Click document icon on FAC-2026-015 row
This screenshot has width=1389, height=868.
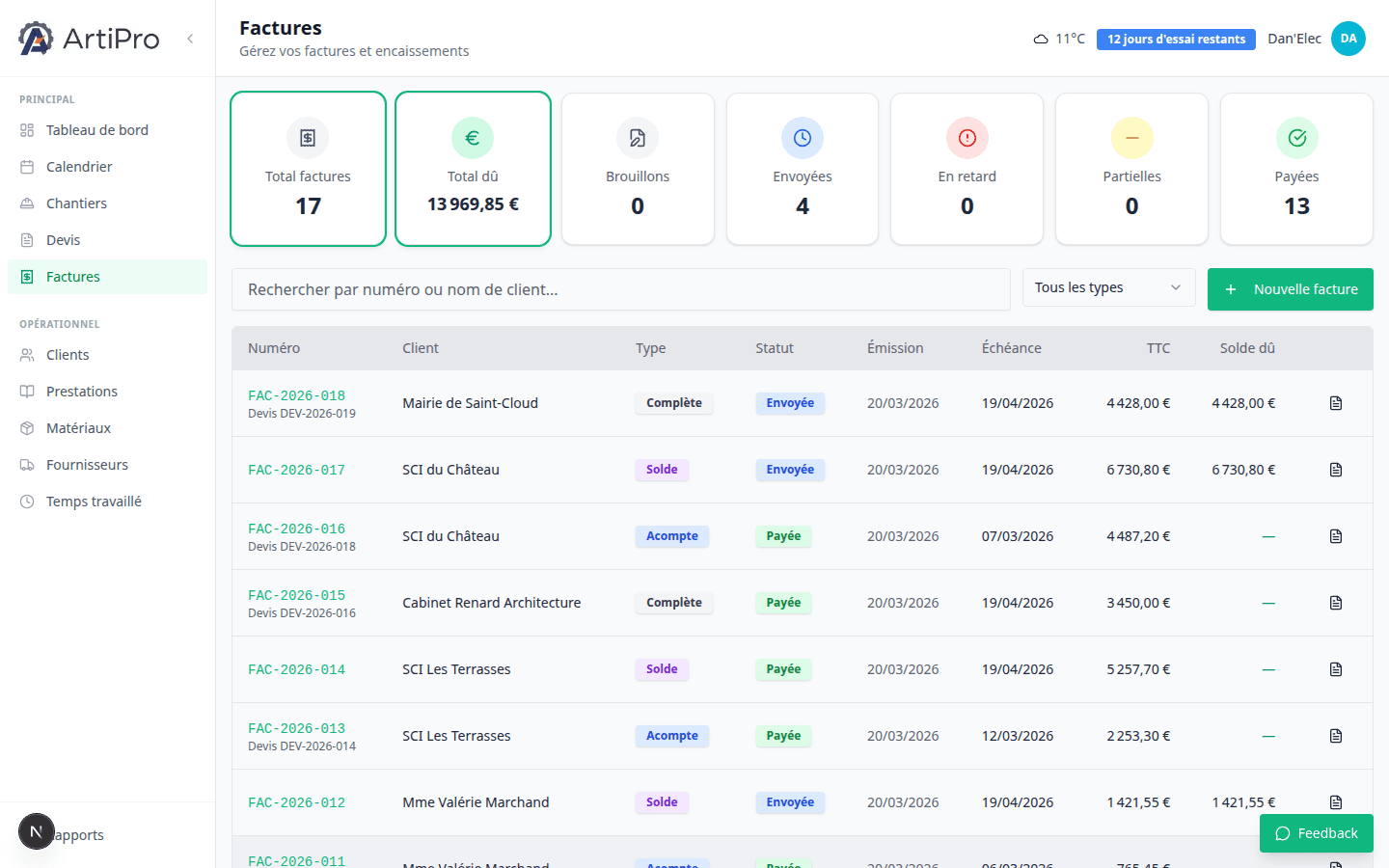tap(1335, 603)
